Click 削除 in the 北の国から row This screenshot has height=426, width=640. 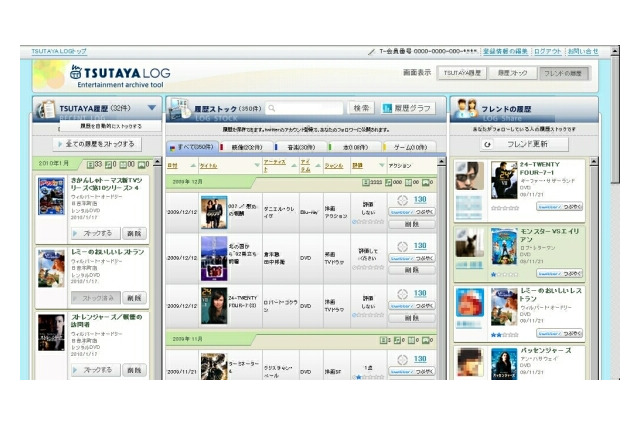coord(411,270)
